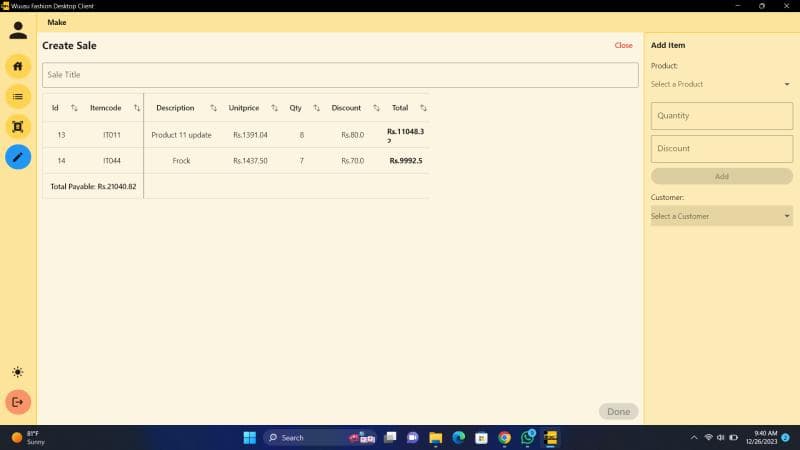Click the Close link
Image resolution: width=800 pixels, height=450 pixels.
click(x=623, y=45)
